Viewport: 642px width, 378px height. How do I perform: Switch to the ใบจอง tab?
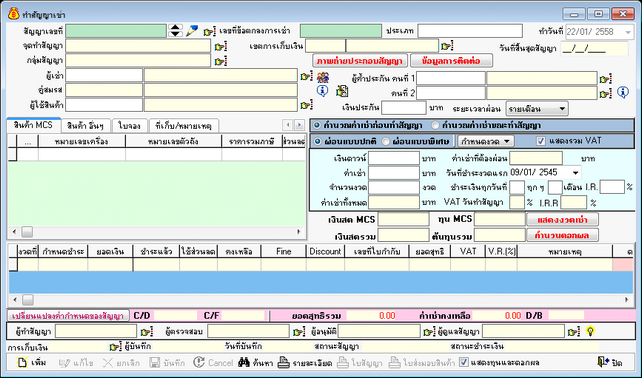tap(129, 125)
